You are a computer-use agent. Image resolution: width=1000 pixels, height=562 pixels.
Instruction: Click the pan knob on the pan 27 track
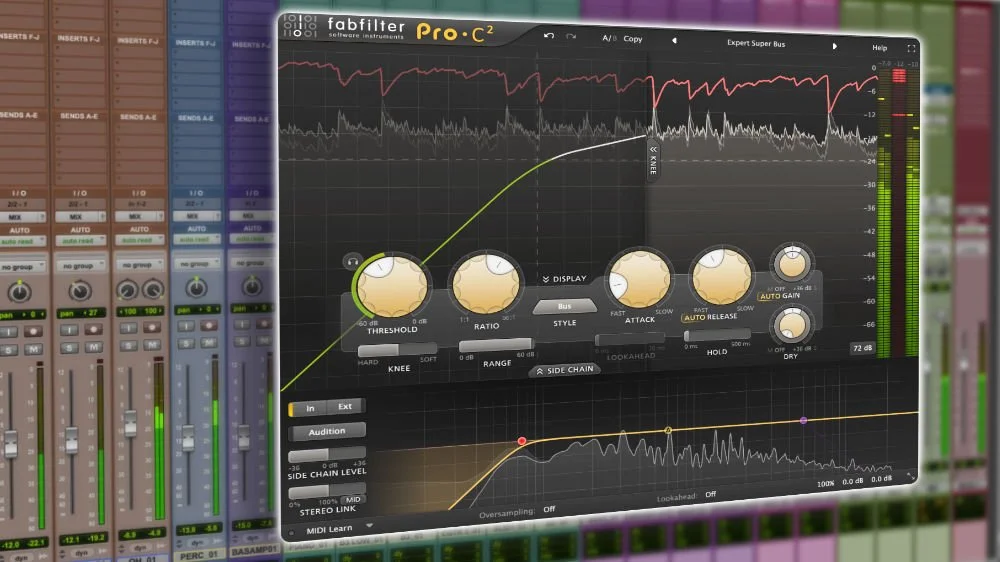click(x=80, y=291)
